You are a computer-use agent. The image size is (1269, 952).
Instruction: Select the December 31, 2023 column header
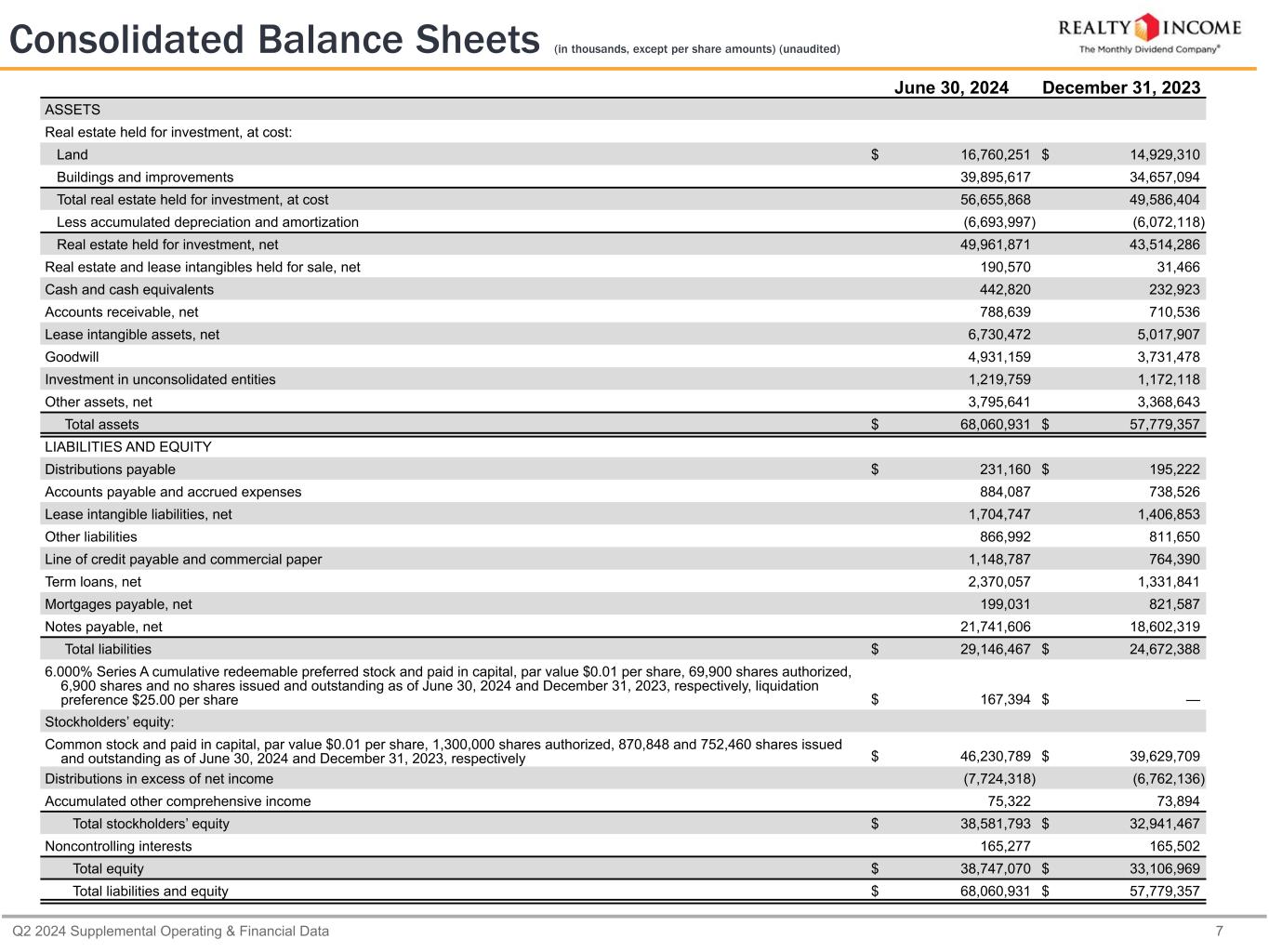1121,87
